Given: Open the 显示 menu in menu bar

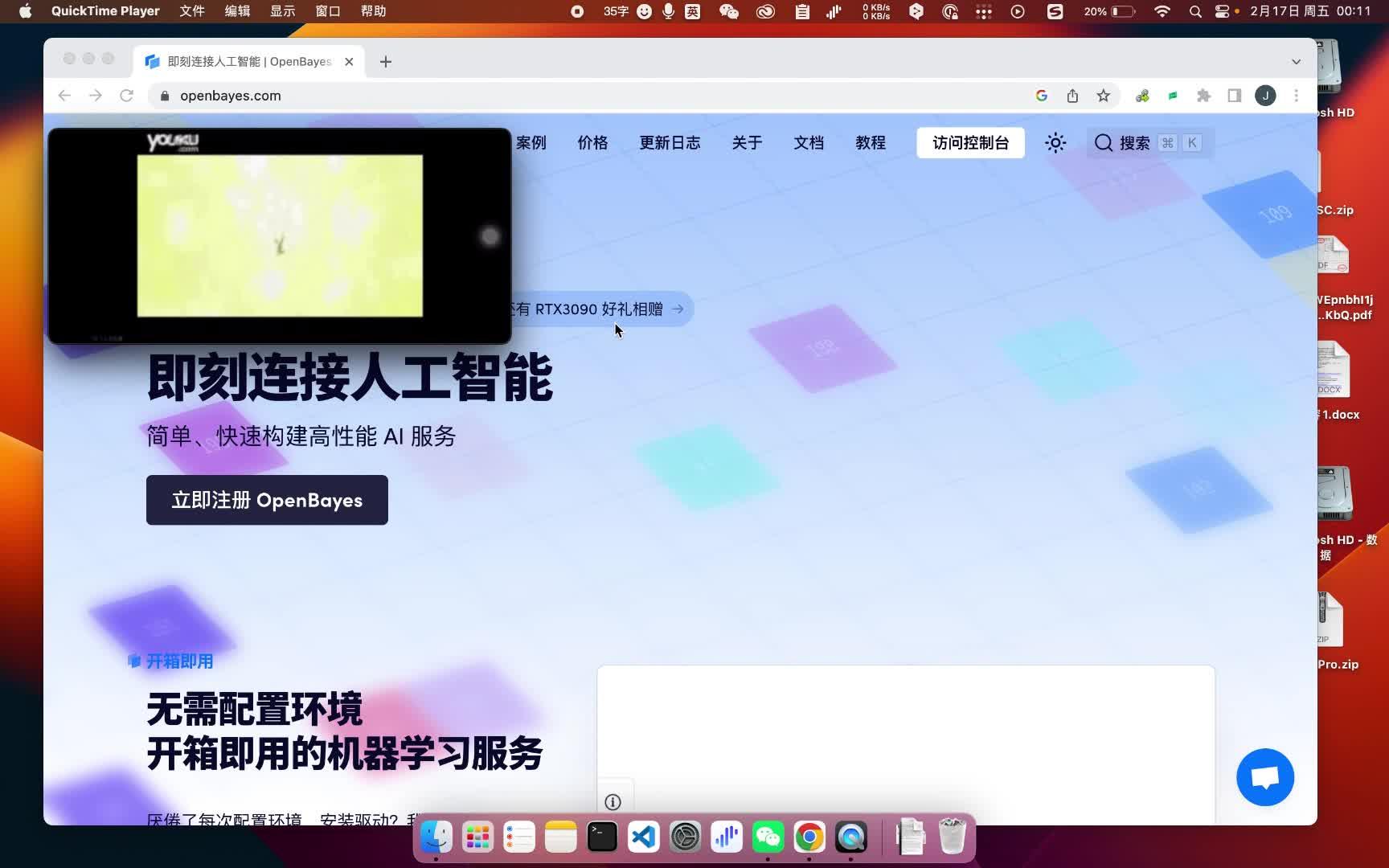Looking at the screenshot, I should (x=282, y=11).
